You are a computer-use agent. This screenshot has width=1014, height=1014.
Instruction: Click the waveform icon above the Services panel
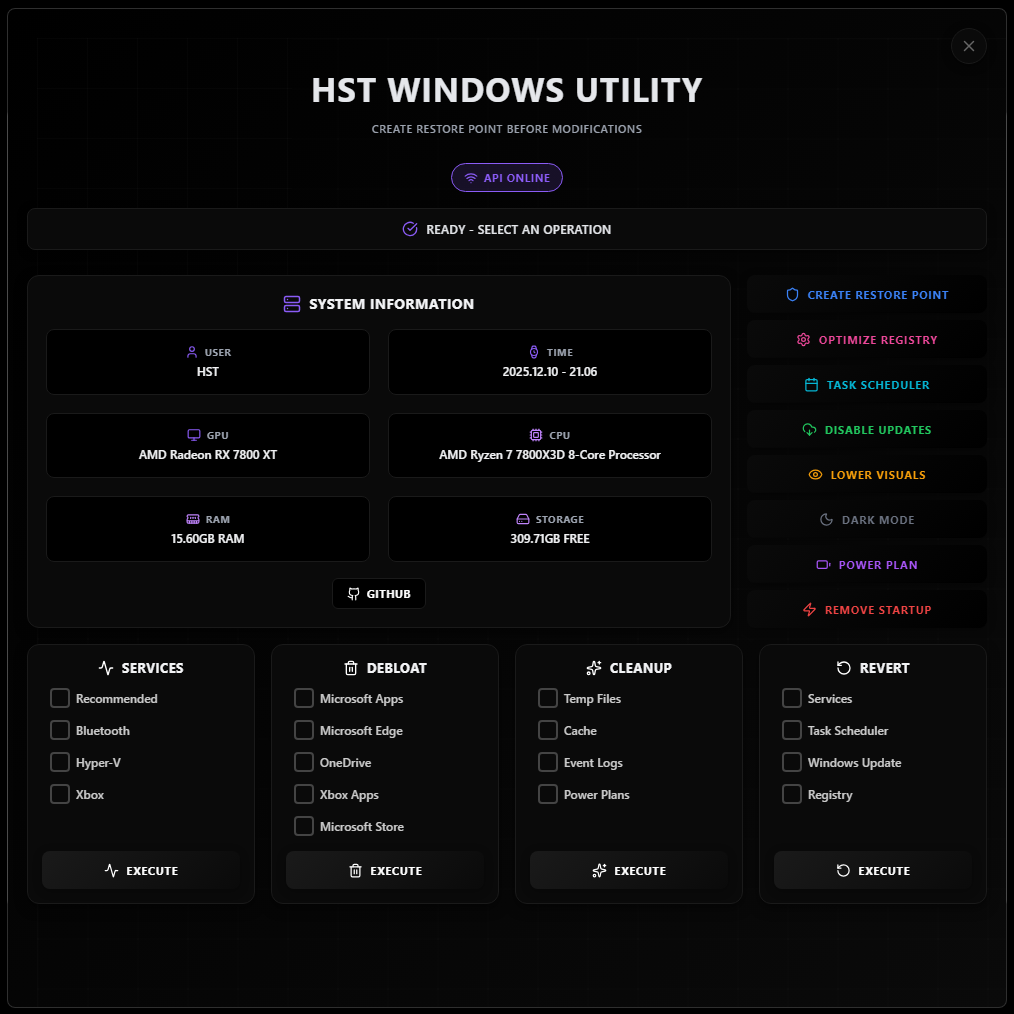(105, 667)
